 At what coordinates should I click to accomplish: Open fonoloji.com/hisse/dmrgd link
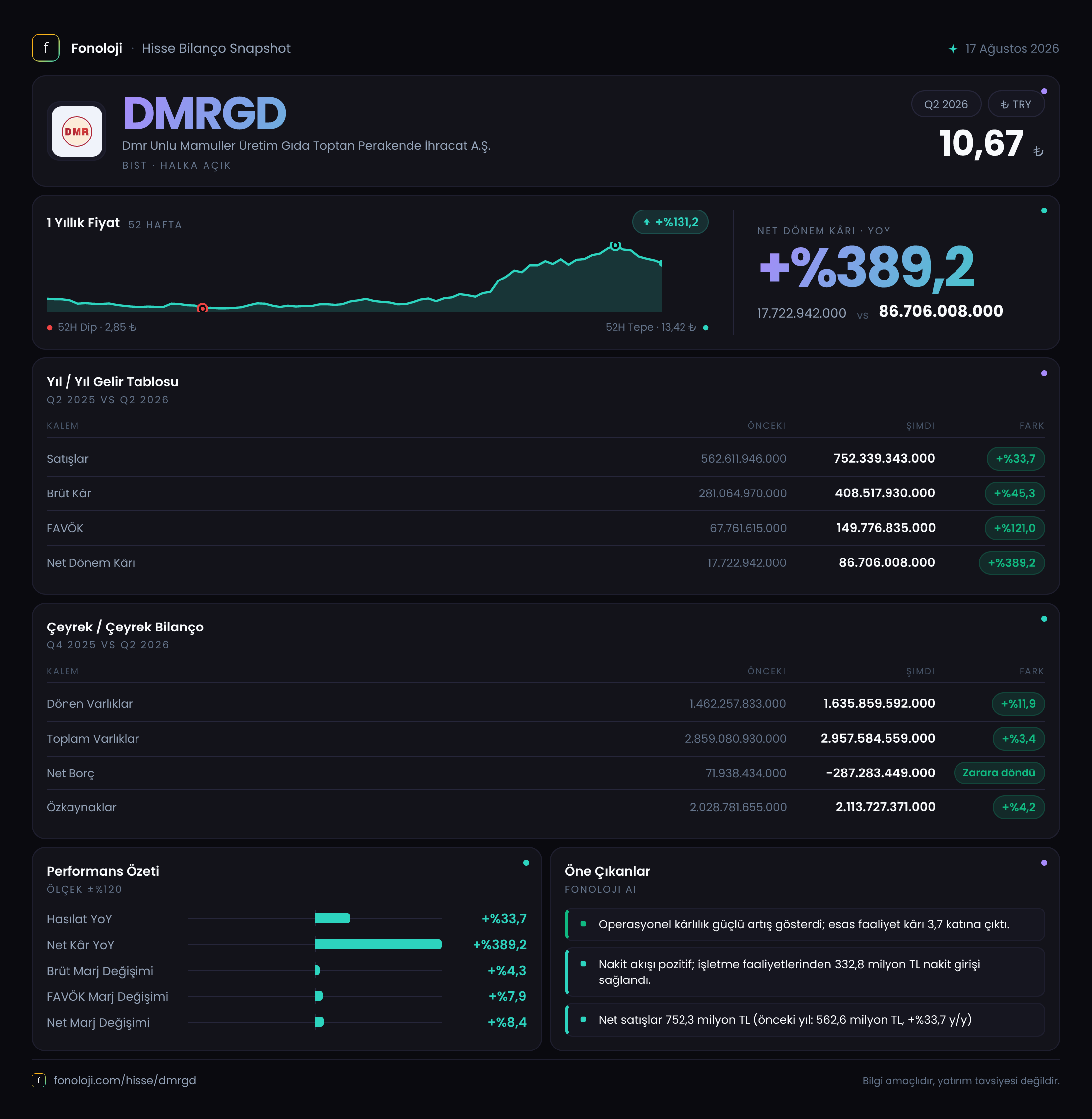[125, 1081]
